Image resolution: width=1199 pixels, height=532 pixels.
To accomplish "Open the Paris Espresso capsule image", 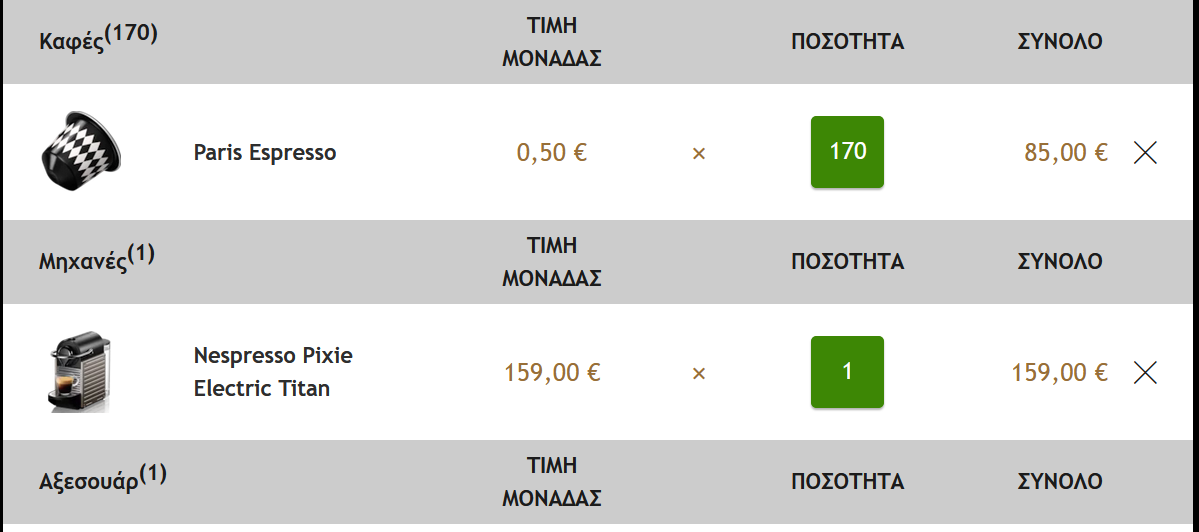I will tap(80, 151).
